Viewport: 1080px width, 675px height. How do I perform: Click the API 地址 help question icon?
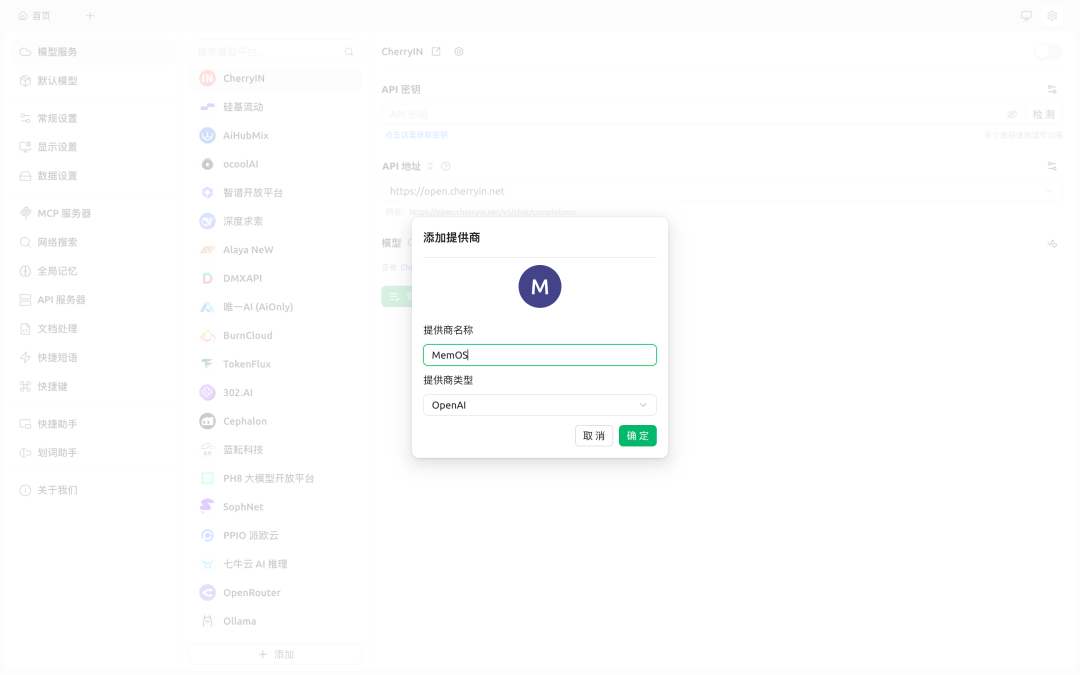pos(446,166)
